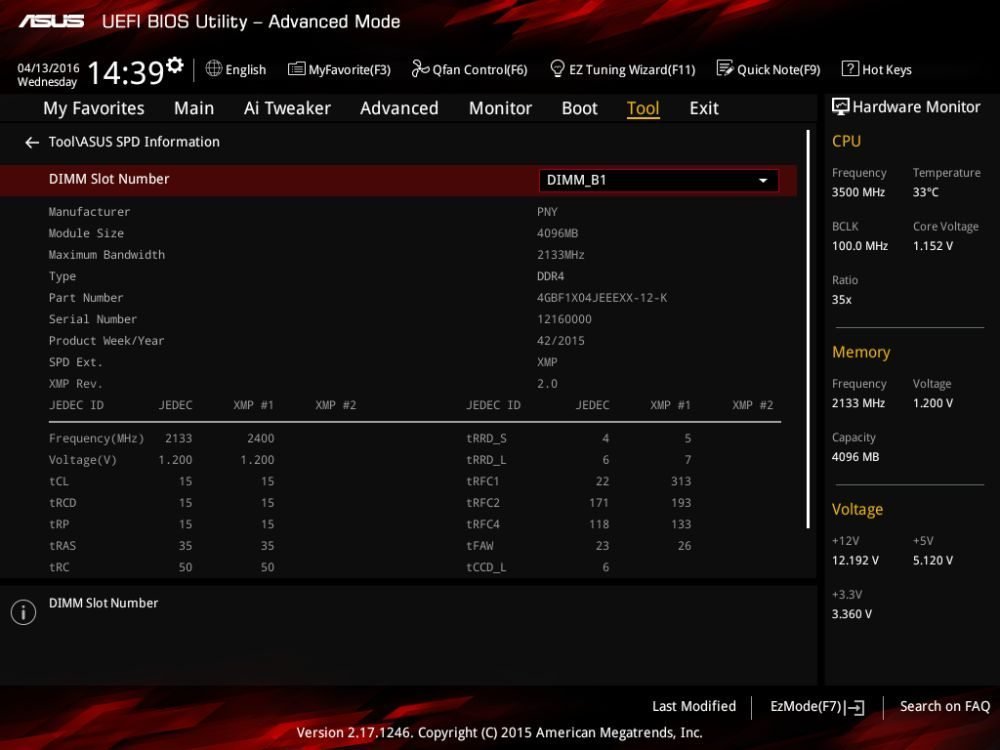Viewport: 1000px width, 750px height.
Task: Switch to the Advanced tab
Action: pos(399,108)
